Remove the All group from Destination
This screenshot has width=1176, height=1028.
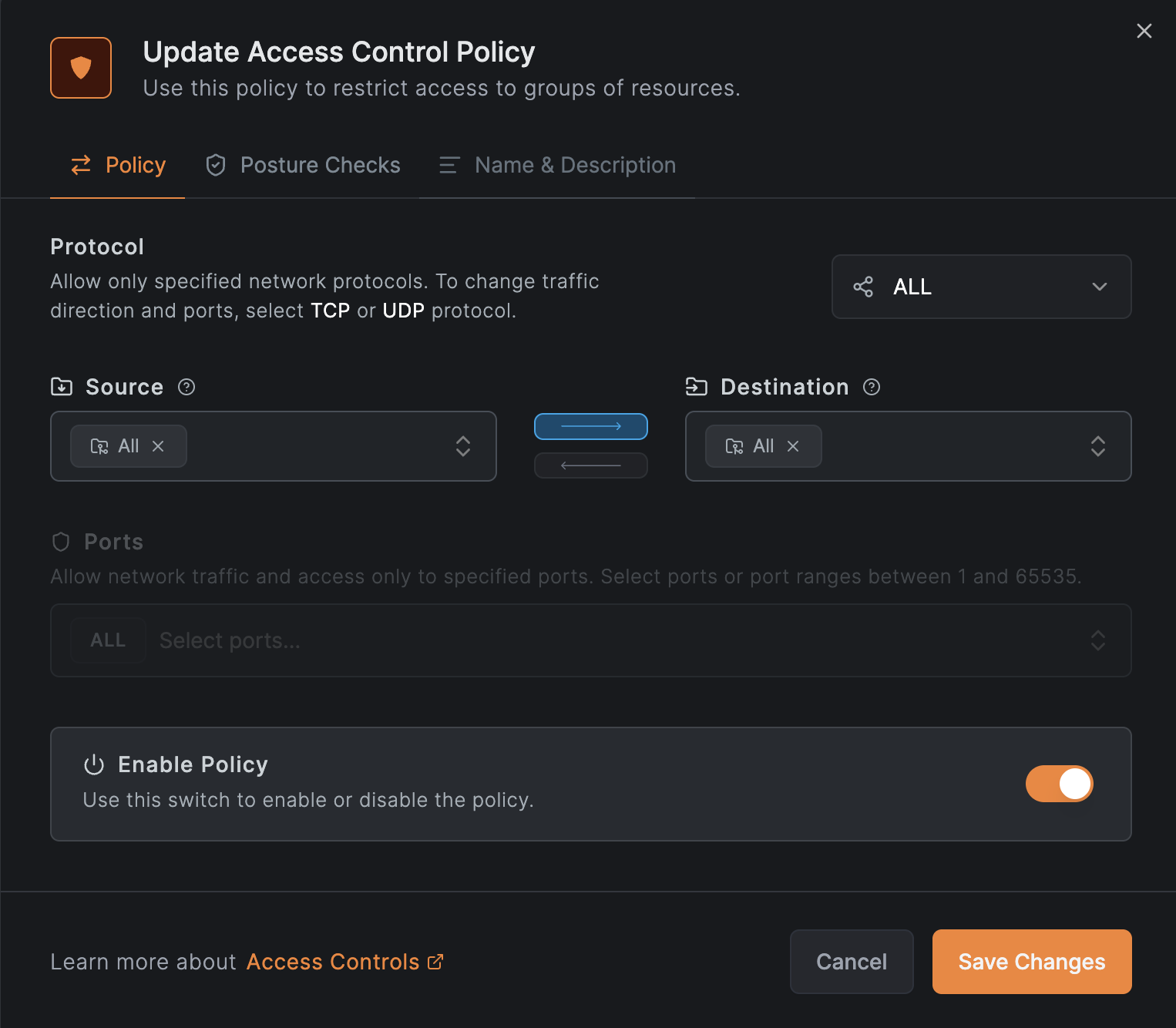tap(793, 446)
